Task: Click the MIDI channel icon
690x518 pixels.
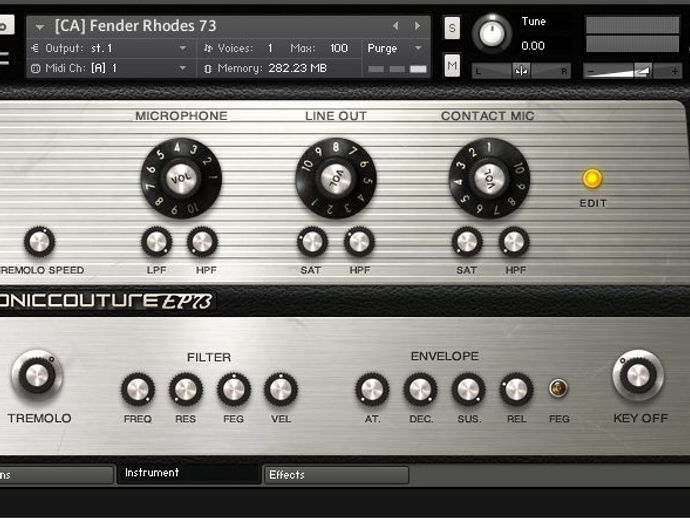Action: (x=36, y=68)
